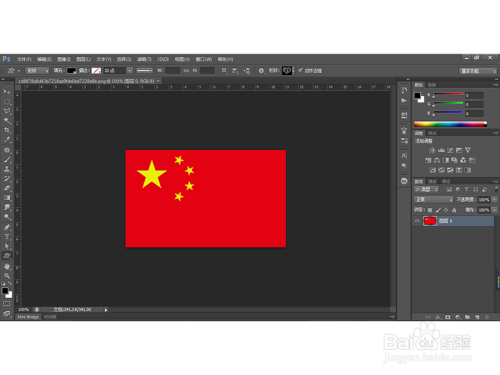Open the Paragraph panel icon

tap(404, 166)
